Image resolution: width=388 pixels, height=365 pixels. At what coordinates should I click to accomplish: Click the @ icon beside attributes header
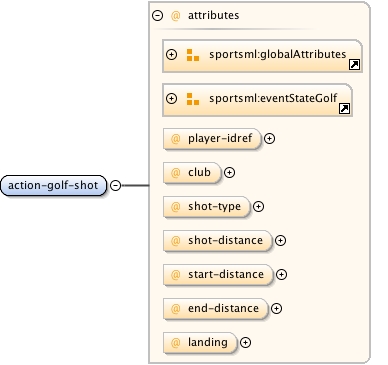pos(175,16)
